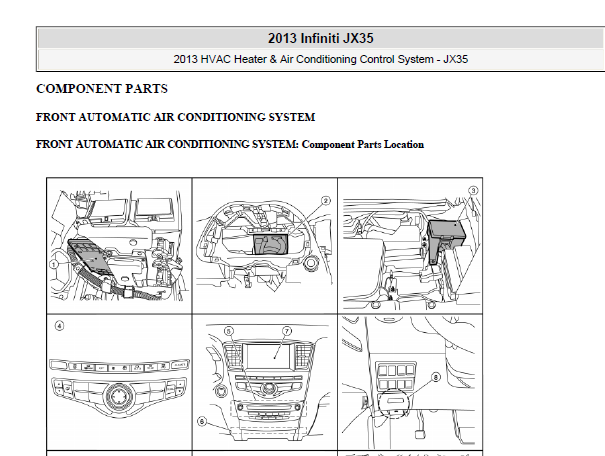Click callout number 3 in the diagram
Image resolution: width=605 pixels, height=456 pixels.
[x=473, y=190]
